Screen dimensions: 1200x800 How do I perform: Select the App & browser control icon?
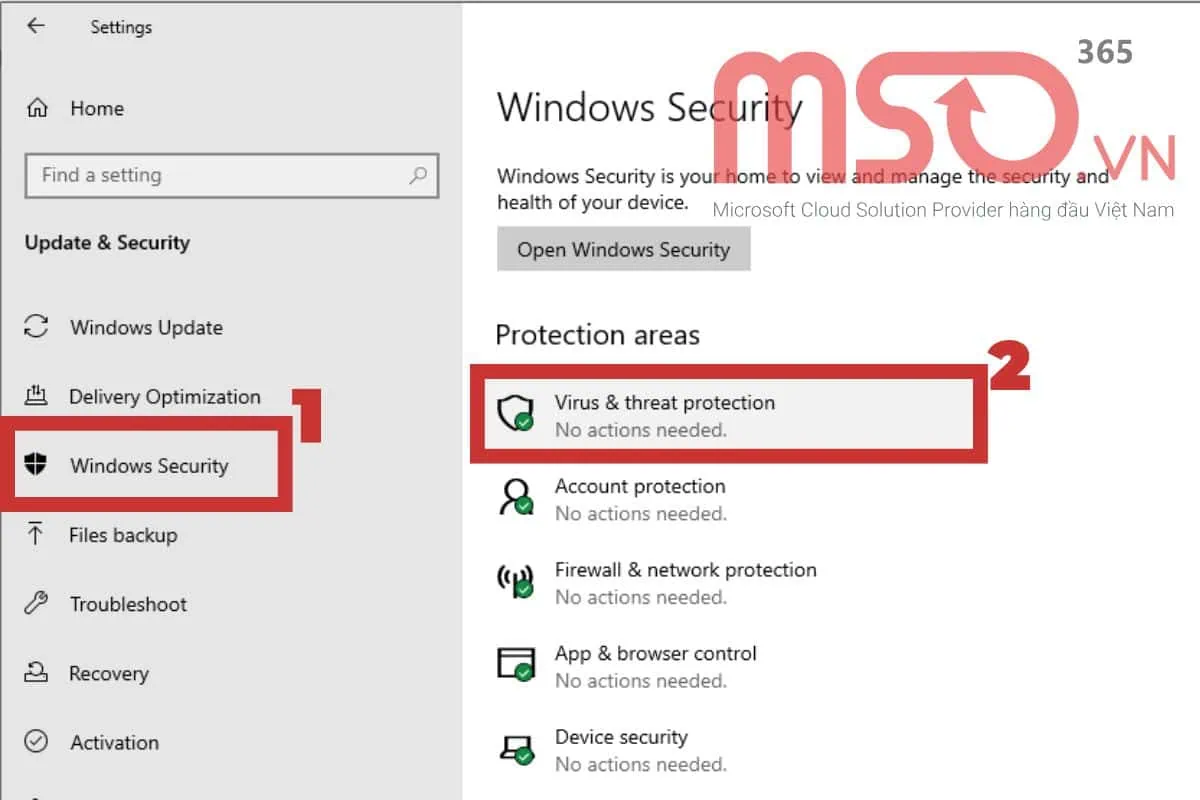514,665
